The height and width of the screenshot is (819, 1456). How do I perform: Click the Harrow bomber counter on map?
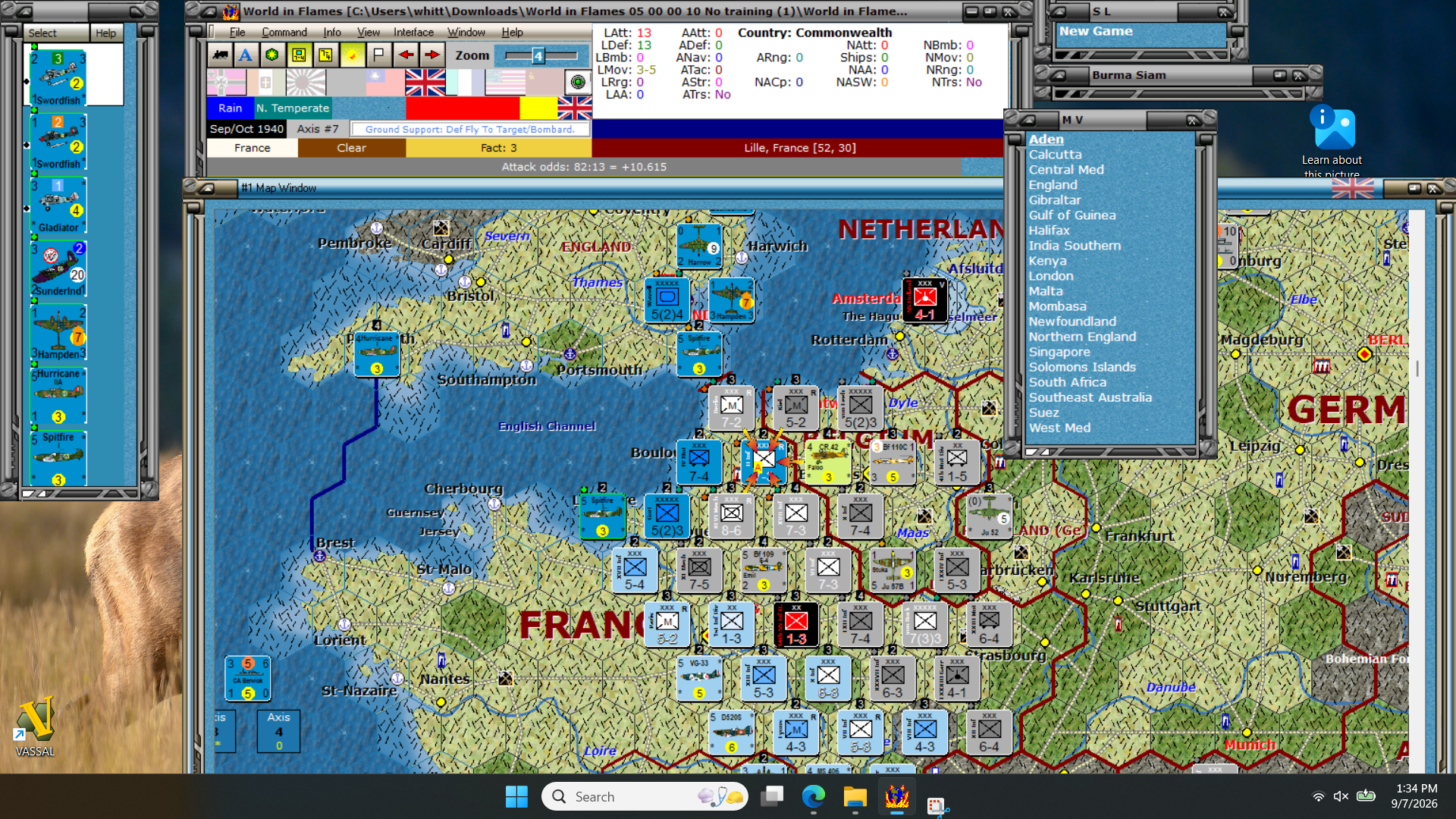(x=699, y=246)
